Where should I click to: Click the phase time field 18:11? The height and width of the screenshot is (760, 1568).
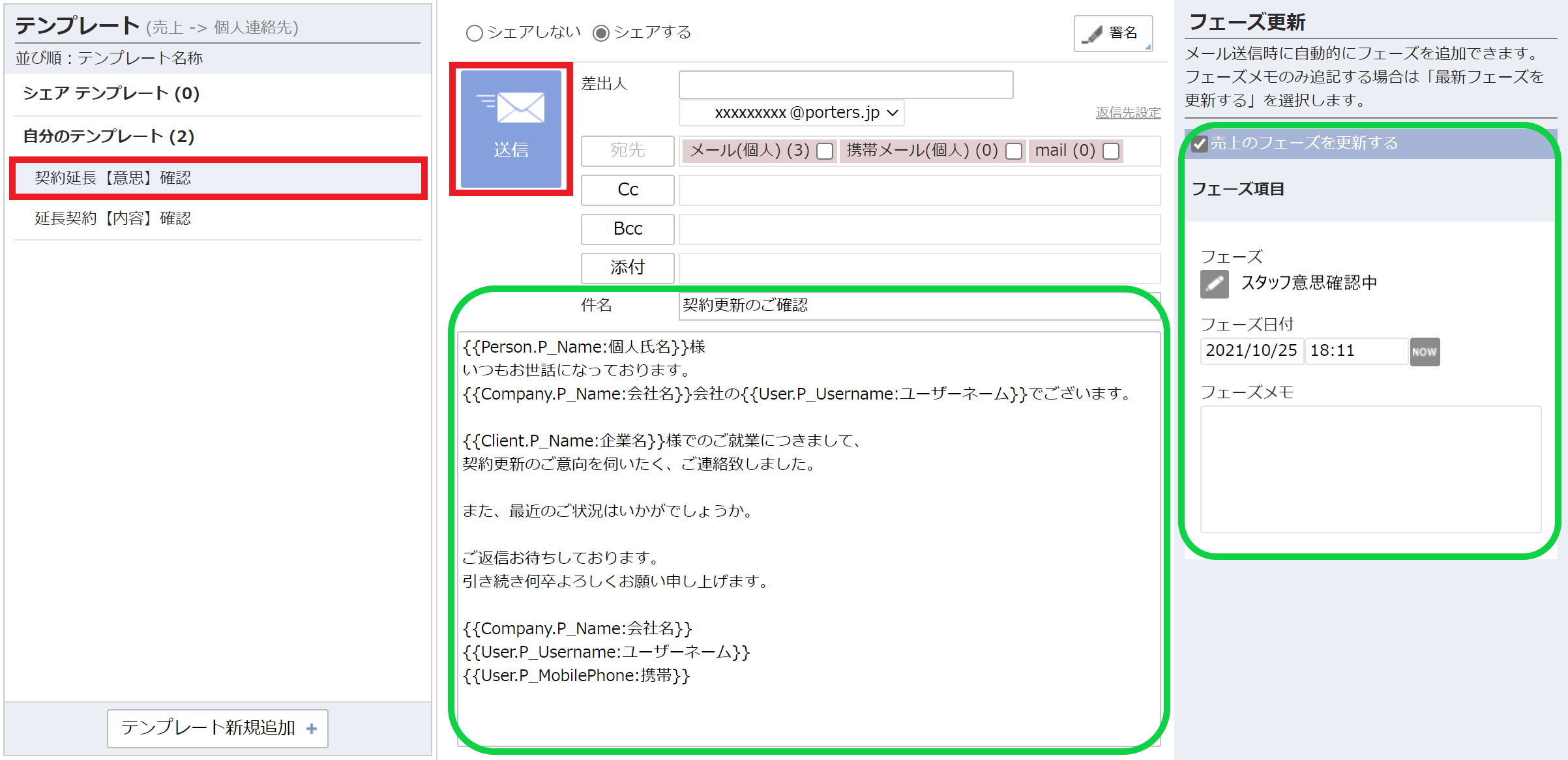[x=1356, y=351]
